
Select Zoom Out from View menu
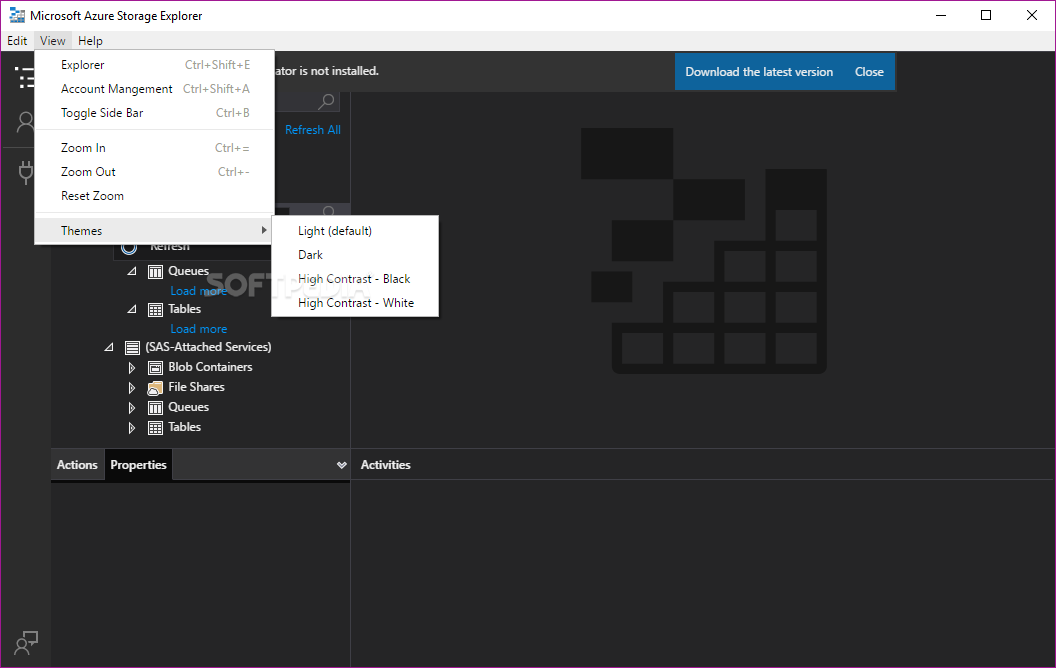[154, 172]
